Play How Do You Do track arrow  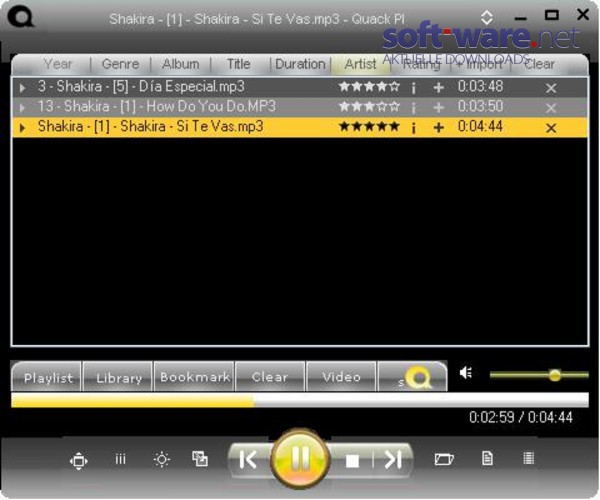(22, 108)
